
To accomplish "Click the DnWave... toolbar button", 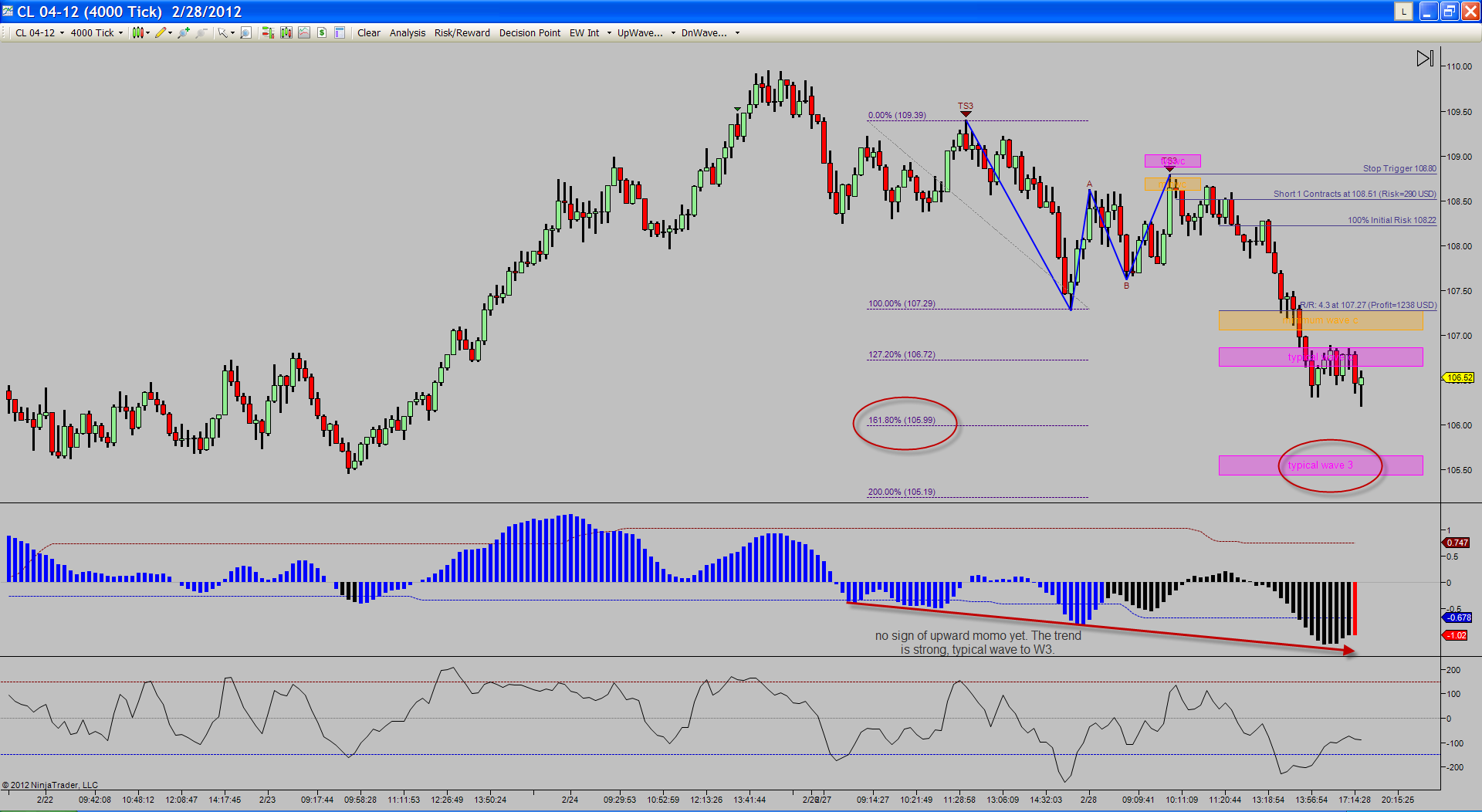I will click(704, 33).
